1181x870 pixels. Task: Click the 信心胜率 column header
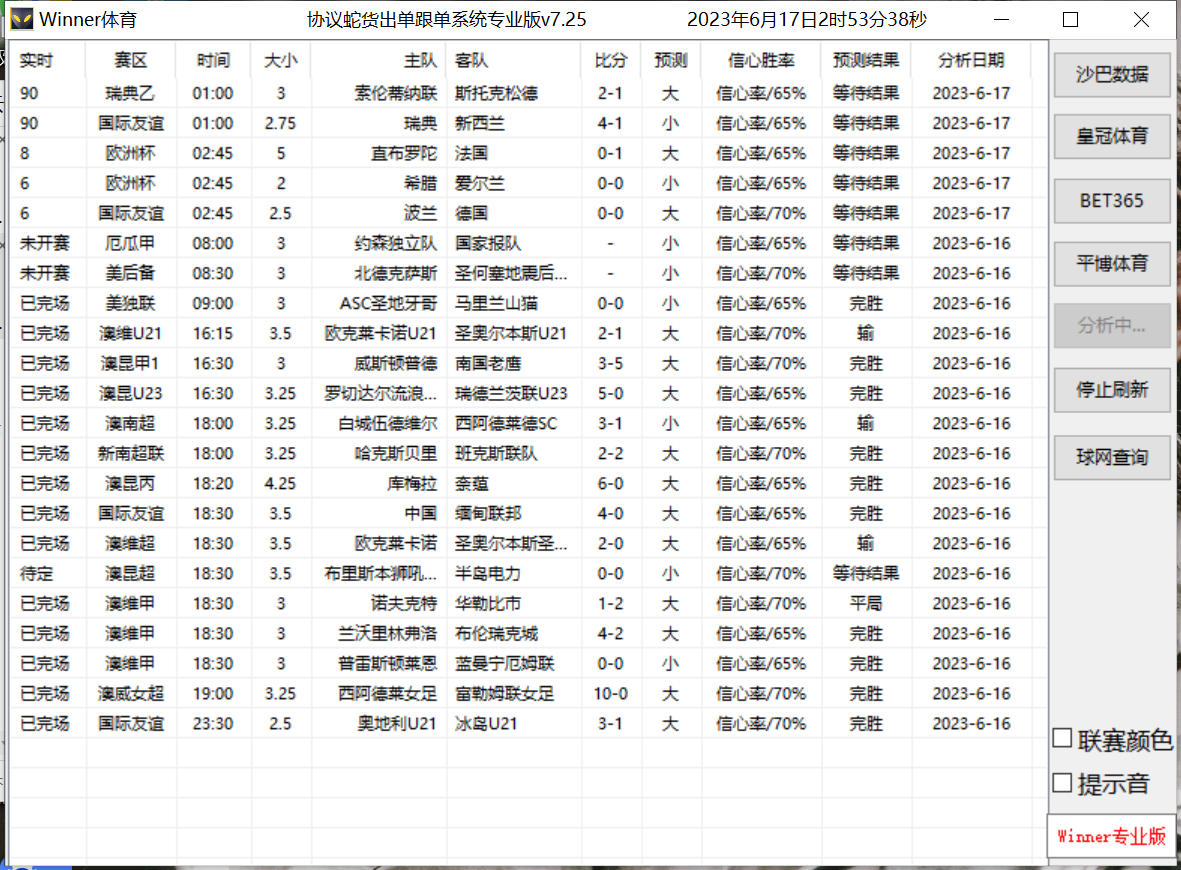(x=761, y=60)
